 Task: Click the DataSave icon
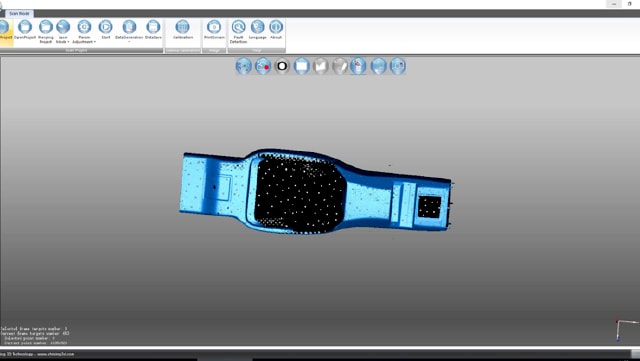(x=153, y=30)
